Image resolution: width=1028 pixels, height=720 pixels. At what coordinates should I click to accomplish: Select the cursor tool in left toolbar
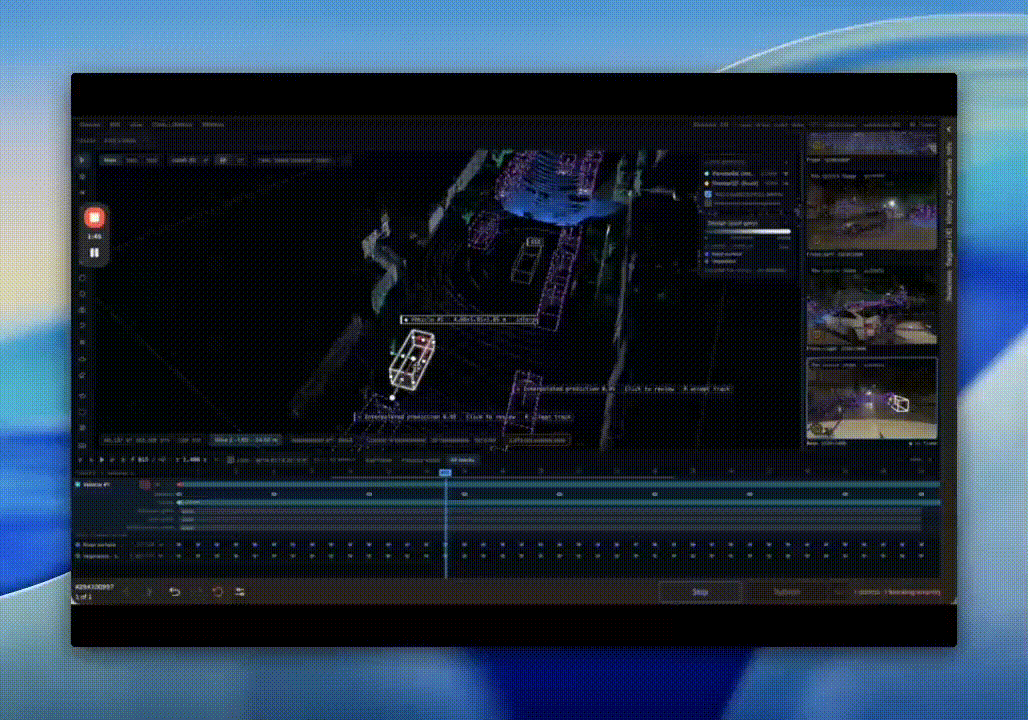pos(82,159)
